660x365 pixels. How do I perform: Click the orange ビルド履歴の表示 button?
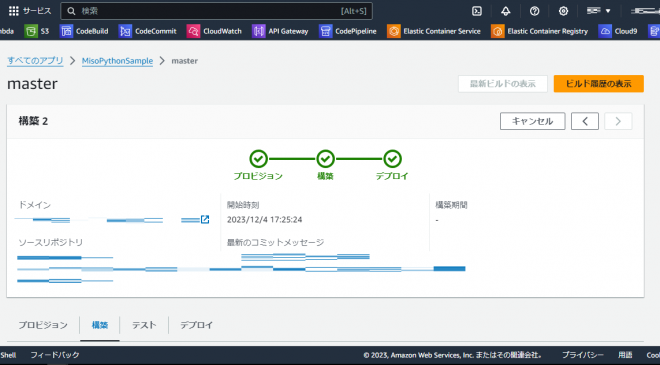point(599,84)
